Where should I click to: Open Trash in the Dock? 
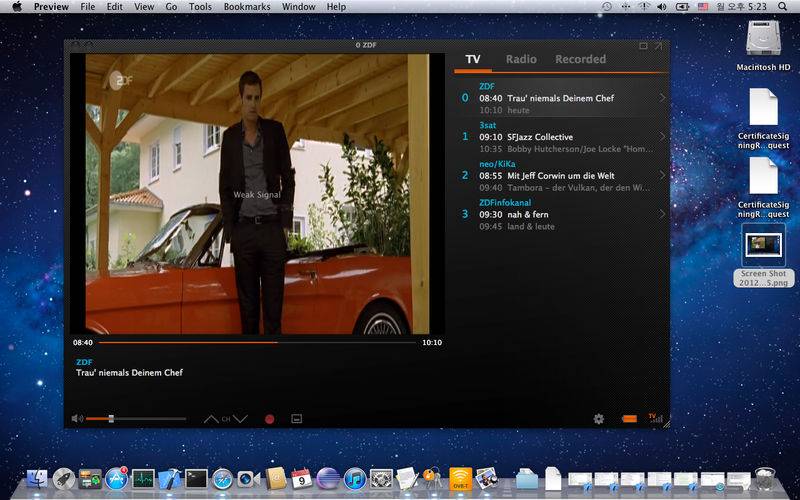(765, 479)
